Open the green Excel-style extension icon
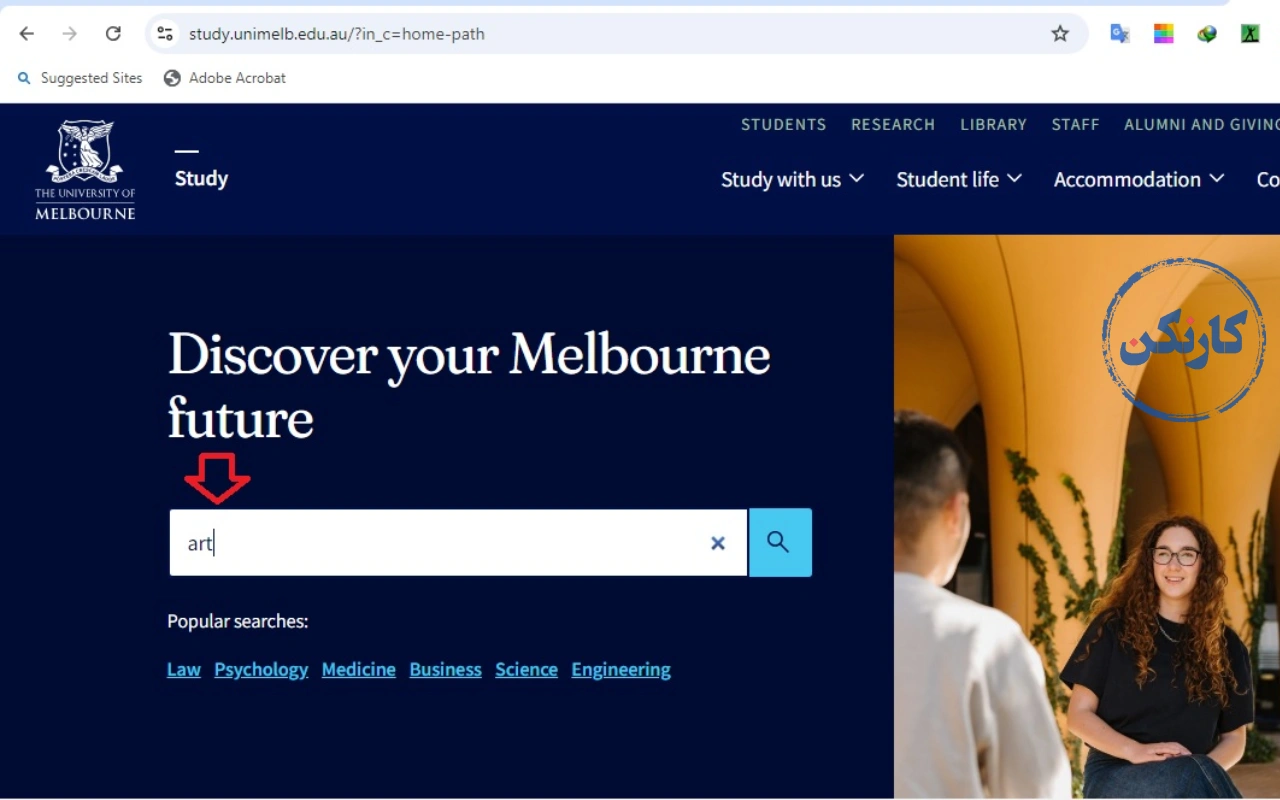The image size is (1280, 800). click(1250, 34)
